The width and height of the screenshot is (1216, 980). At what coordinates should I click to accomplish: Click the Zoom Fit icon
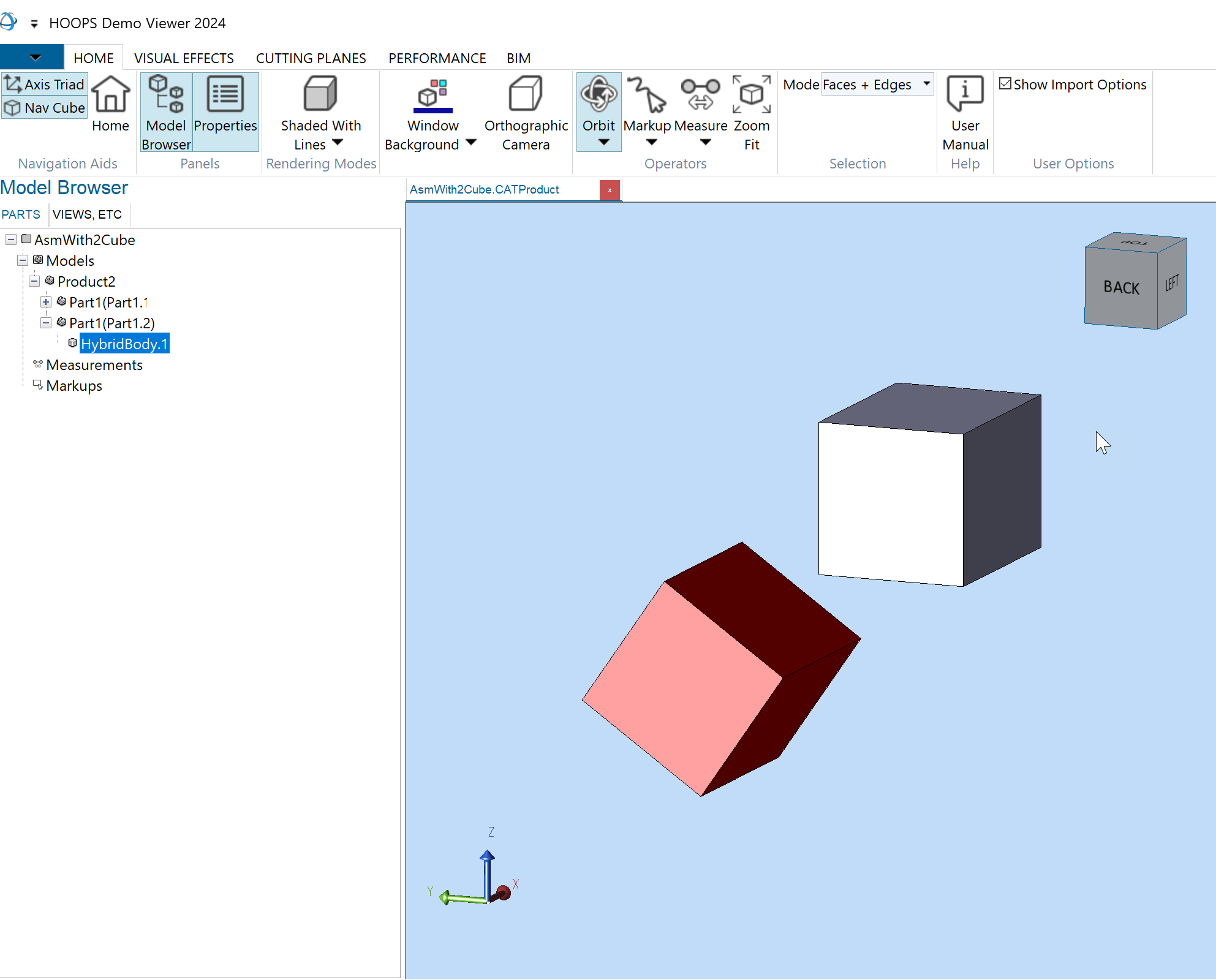tap(751, 95)
